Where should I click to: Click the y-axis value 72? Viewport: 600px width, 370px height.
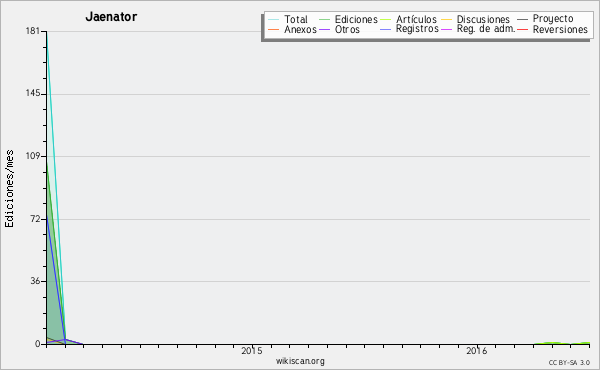click(x=34, y=219)
